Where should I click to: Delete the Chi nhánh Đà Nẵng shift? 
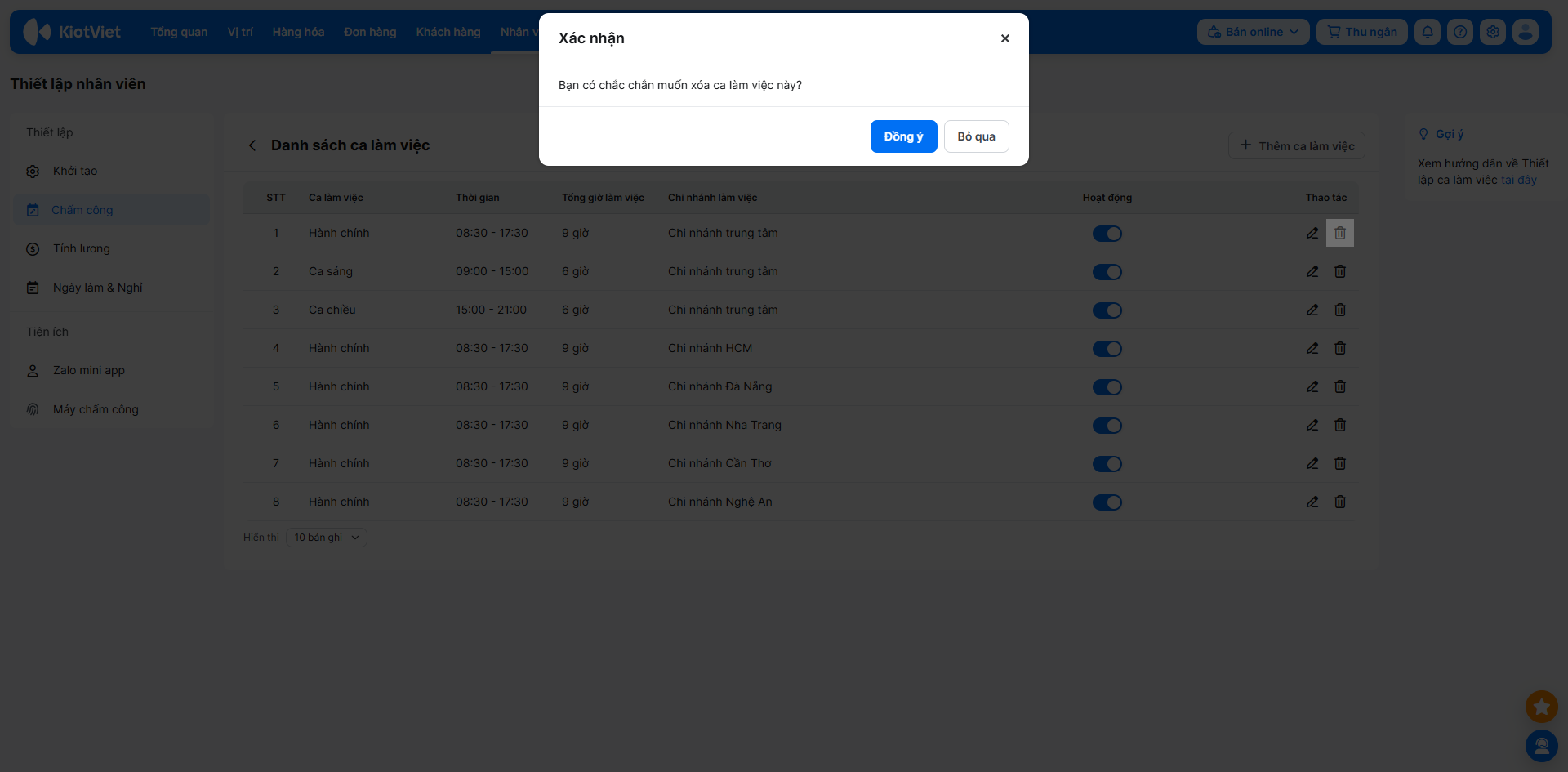click(x=1340, y=386)
